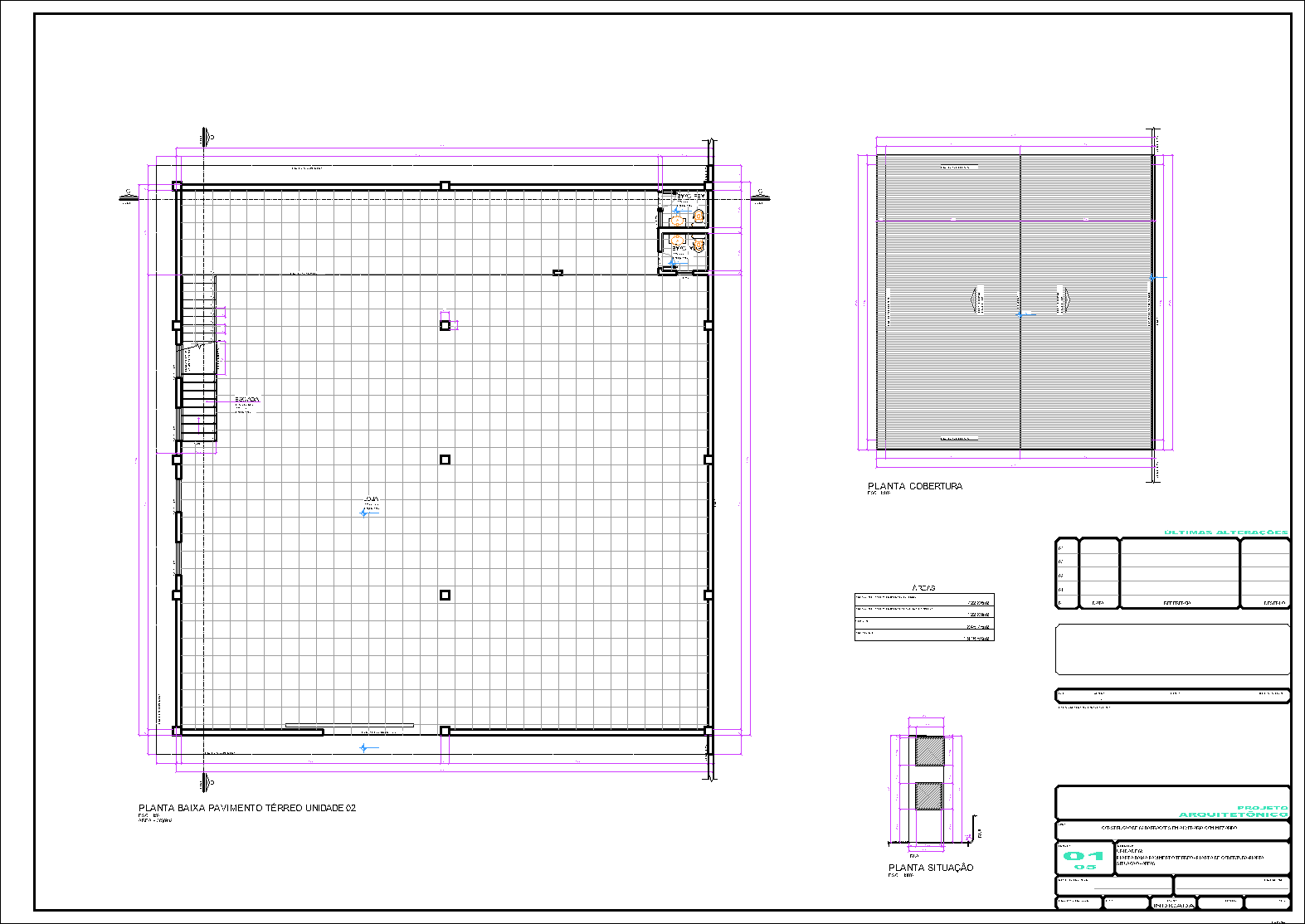Click the ÁREAS table heading
Image resolution: width=1305 pixels, height=924 pixels.
923,587
